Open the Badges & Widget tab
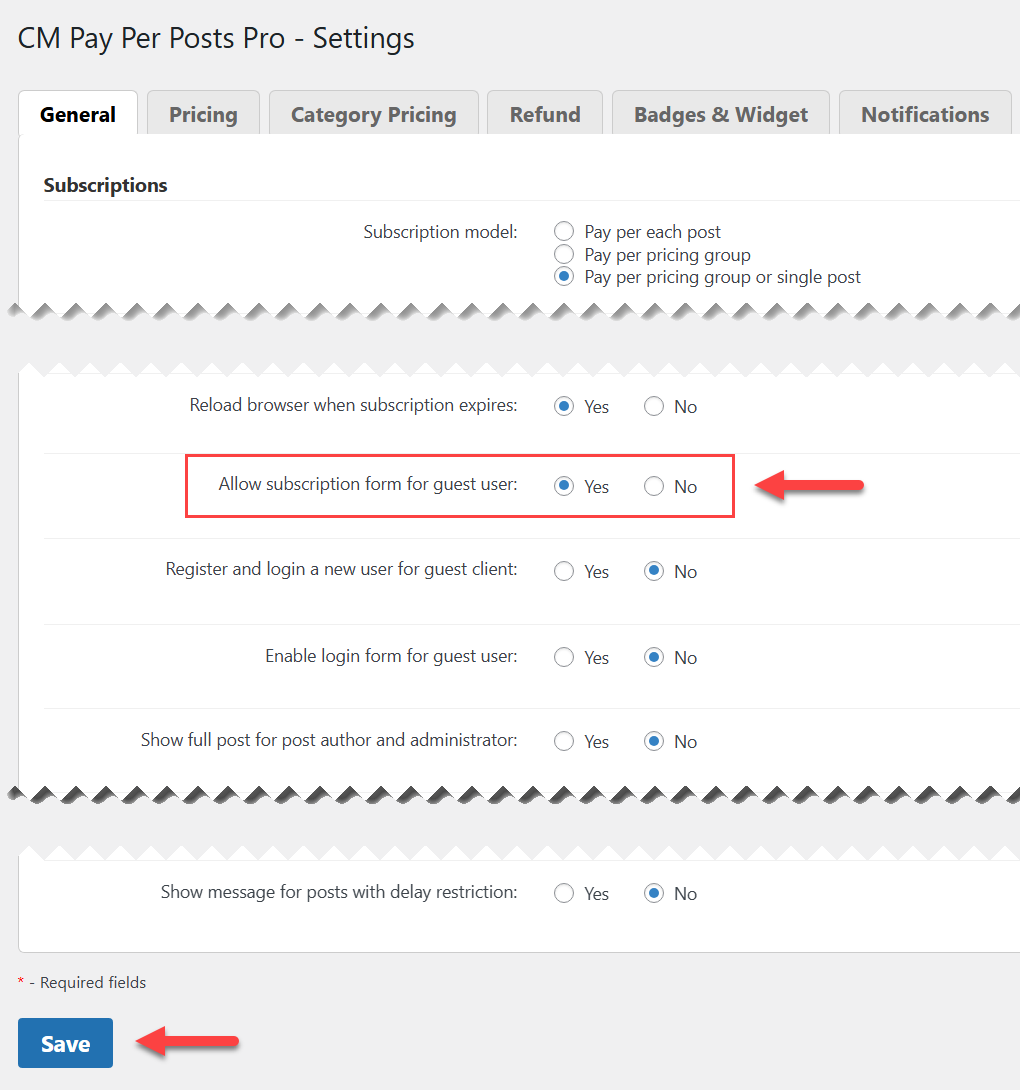The height and width of the screenshot is (1090, 1020). click(720, 114)
